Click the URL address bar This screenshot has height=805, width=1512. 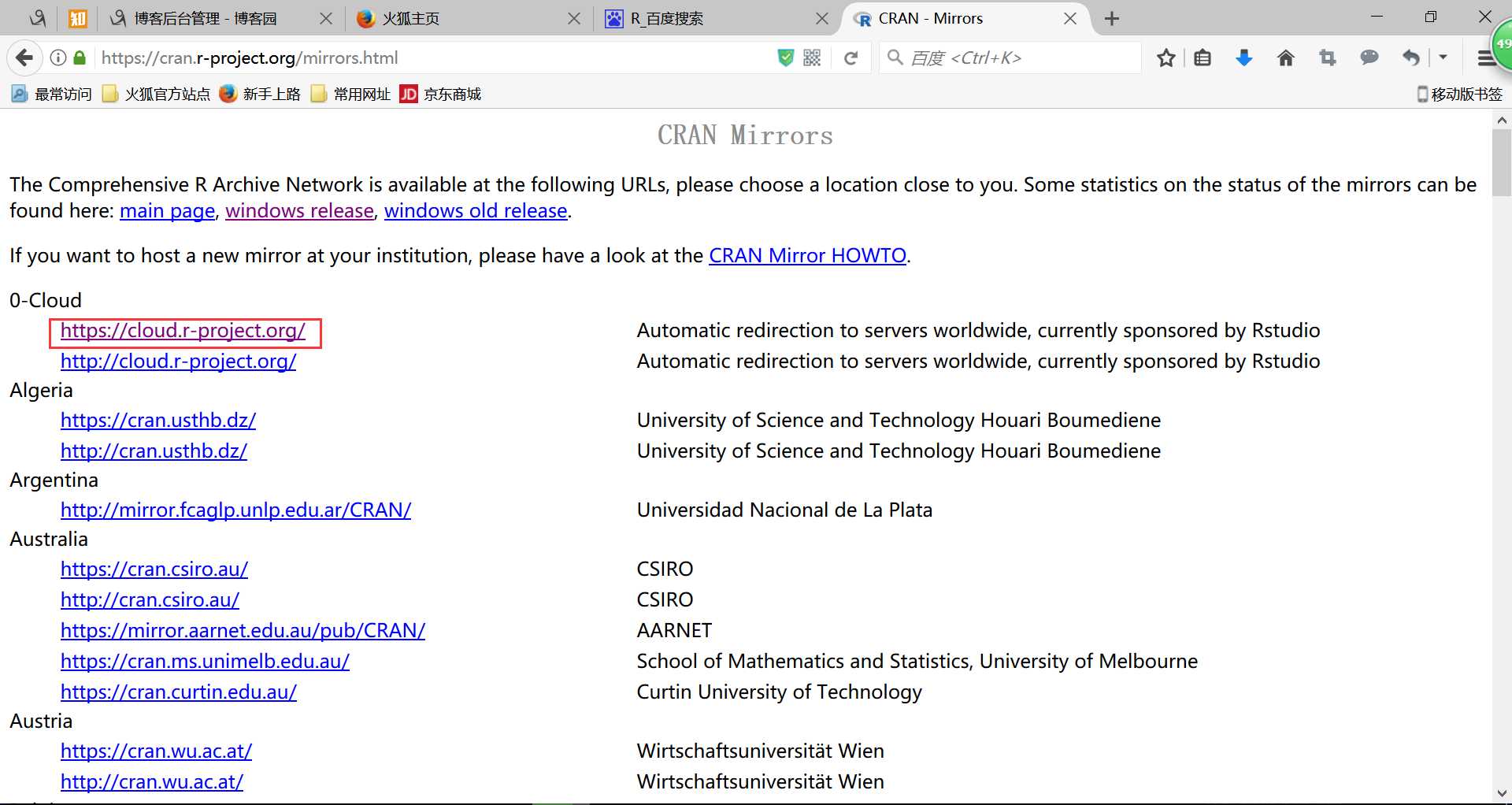433,57
